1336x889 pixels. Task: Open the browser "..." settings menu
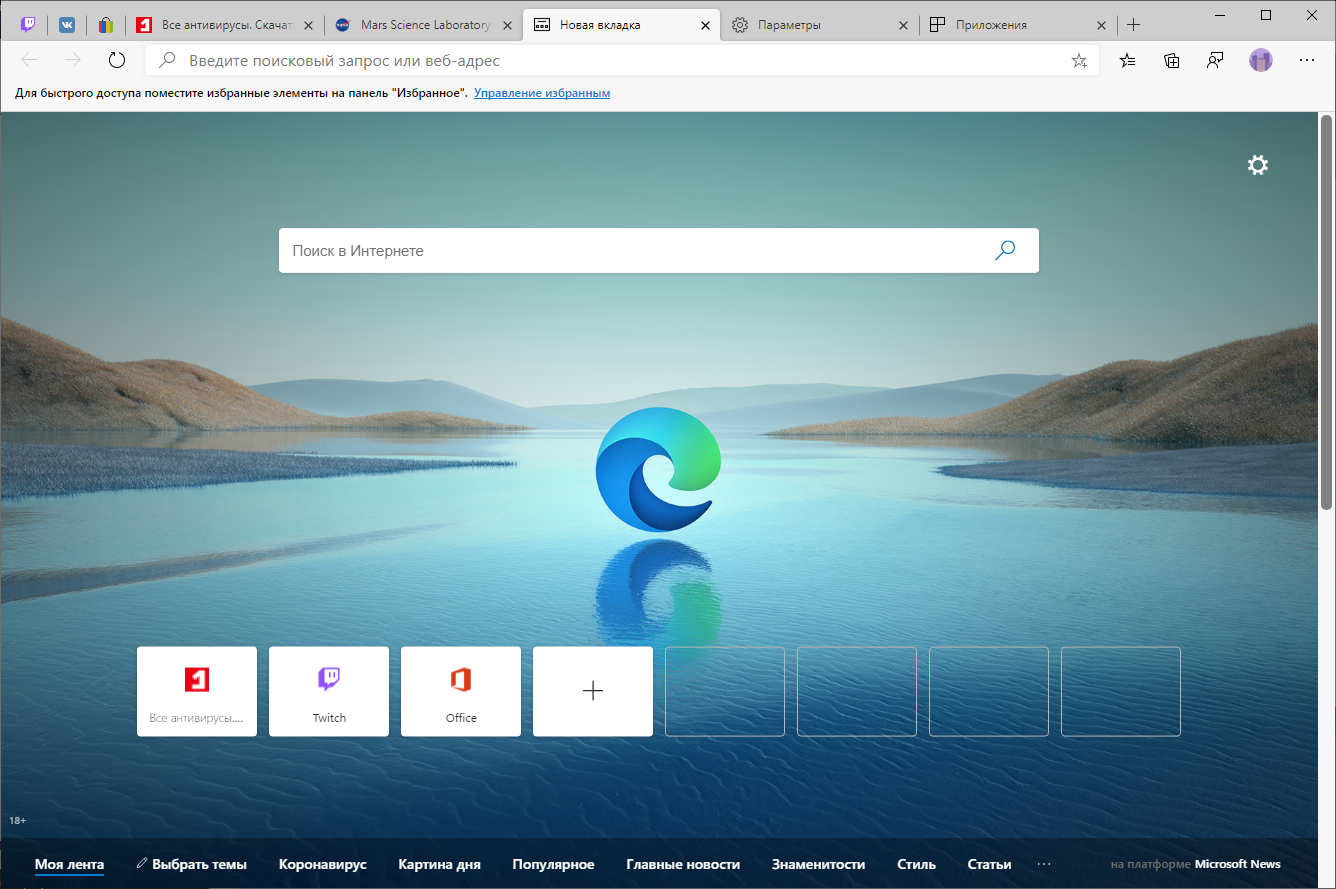pyautogui.click(x=1306, y=60)
